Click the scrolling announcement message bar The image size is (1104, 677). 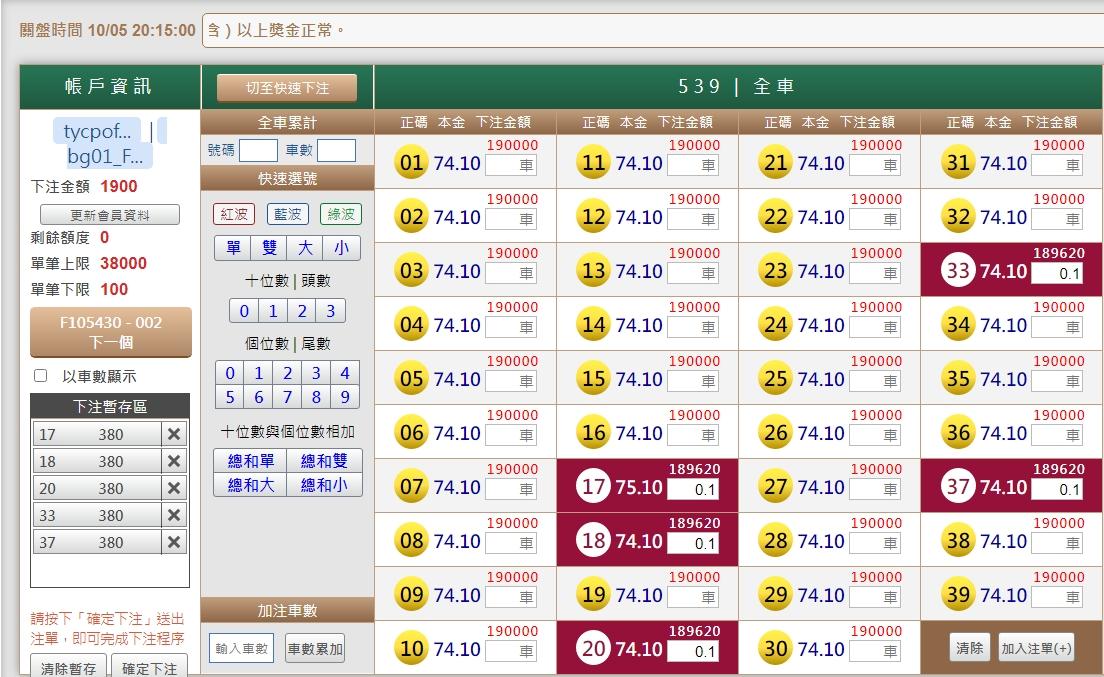(653, 30)
